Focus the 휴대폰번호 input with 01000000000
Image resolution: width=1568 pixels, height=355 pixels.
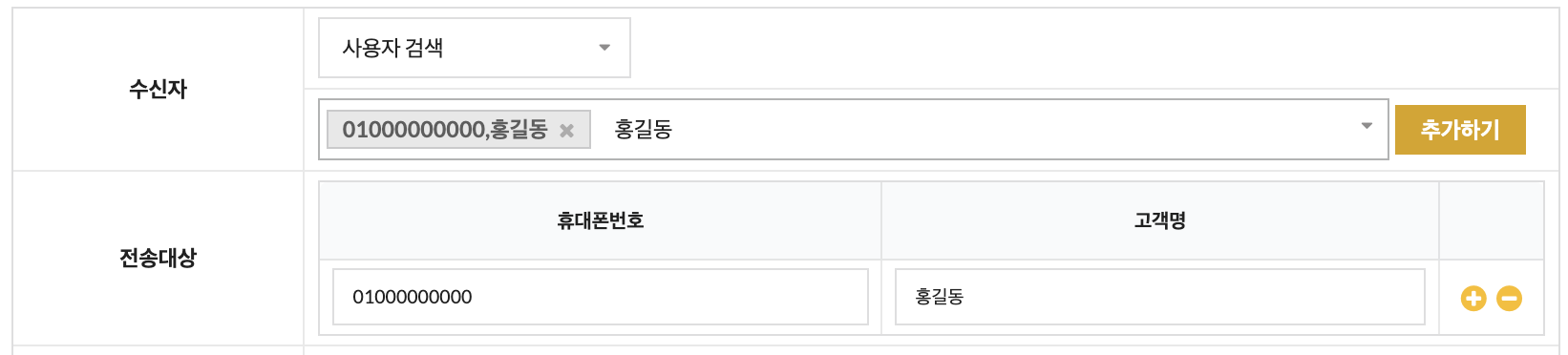click(601, 297)
